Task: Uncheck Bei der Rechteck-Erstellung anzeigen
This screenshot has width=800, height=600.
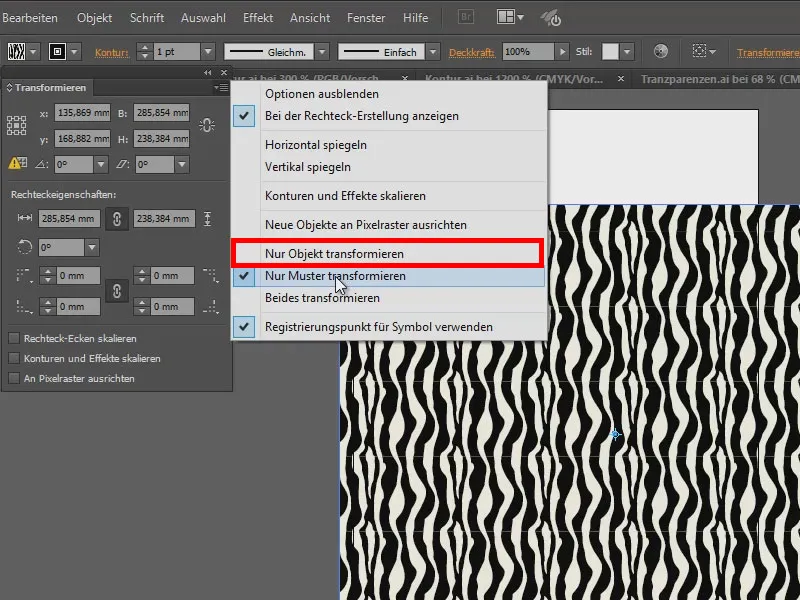Action: [388, 116]
